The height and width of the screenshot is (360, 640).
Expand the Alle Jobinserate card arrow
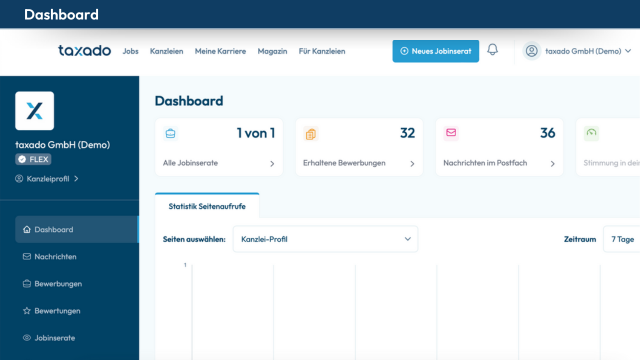click(x=272, y=164)
